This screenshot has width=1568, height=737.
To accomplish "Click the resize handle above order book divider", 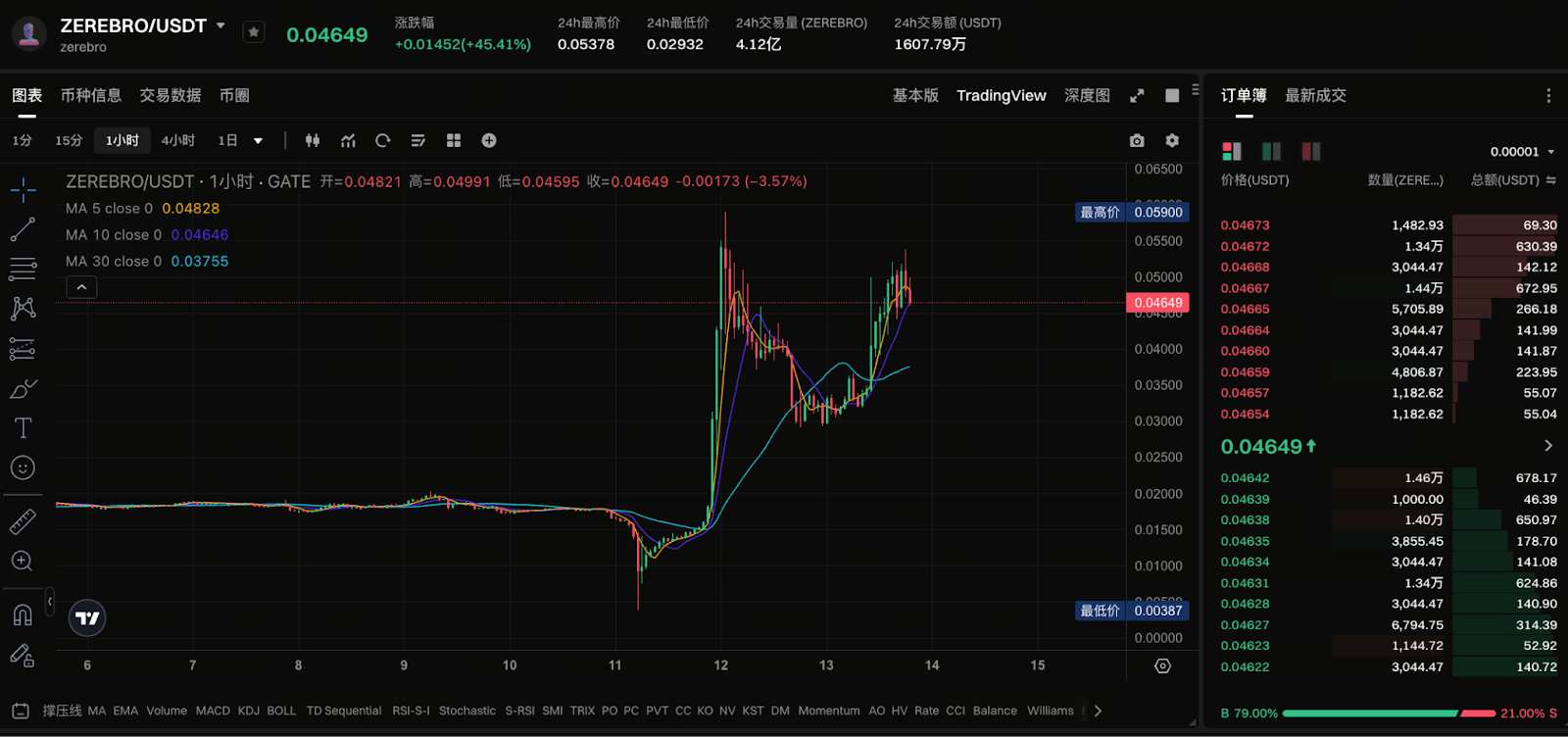I will (x=1196, y=89).
